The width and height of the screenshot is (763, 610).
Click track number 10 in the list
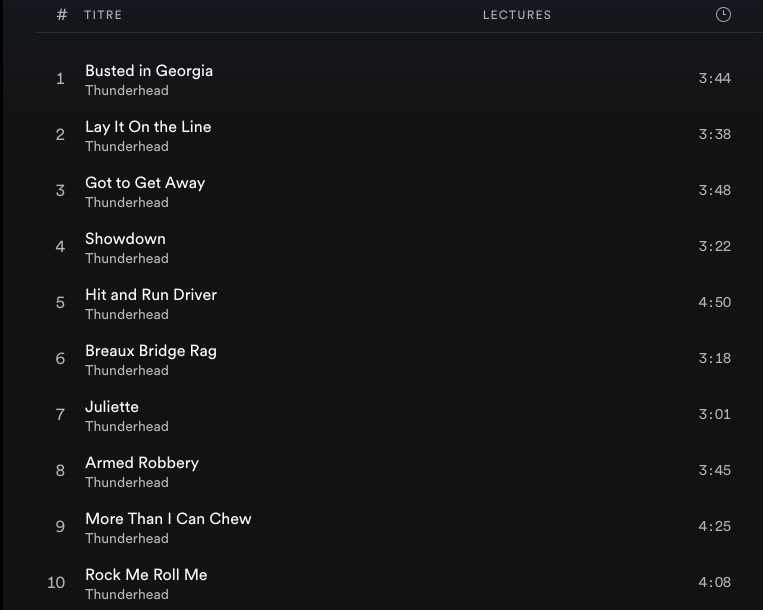tap(56, 582)
